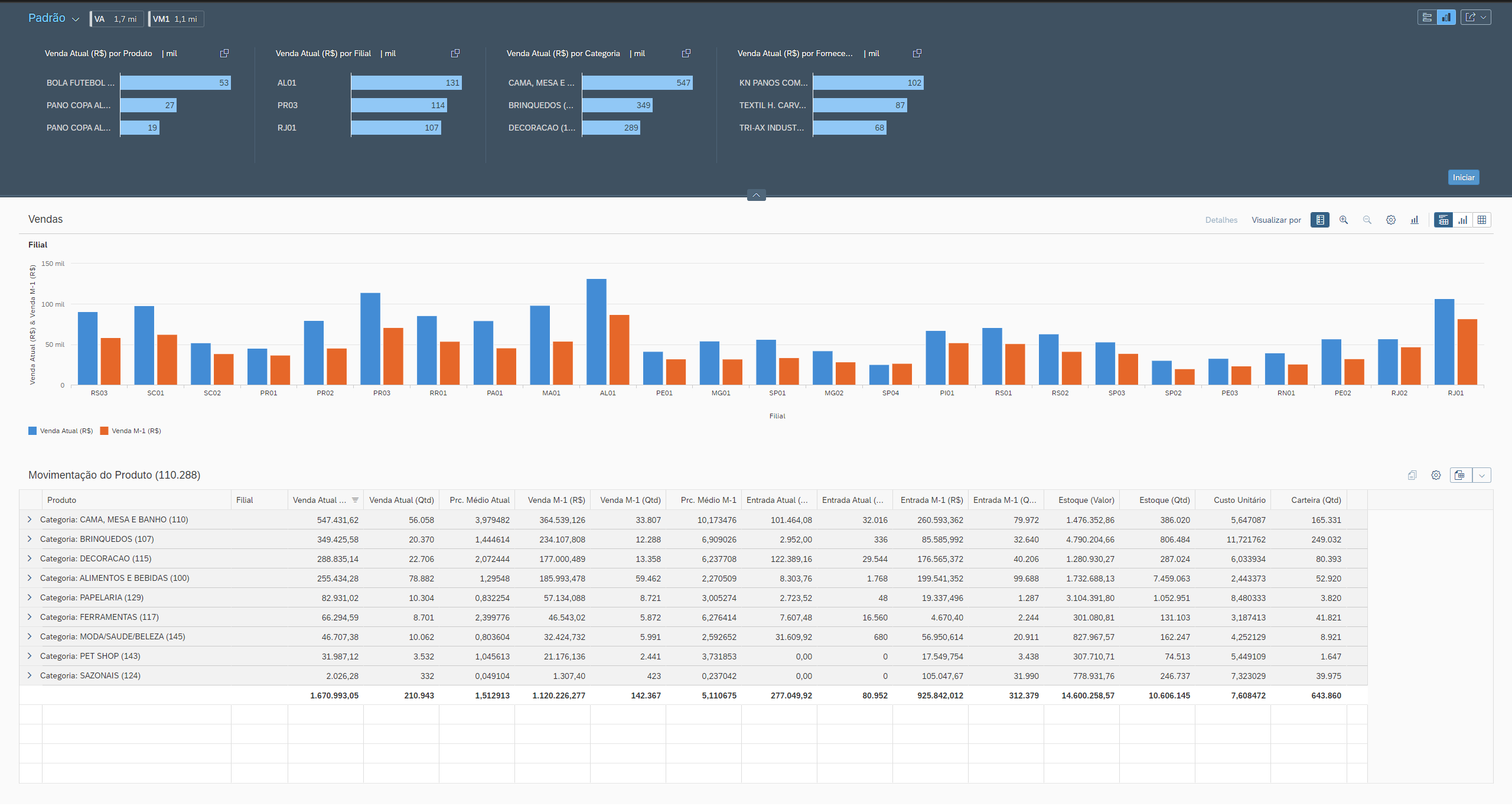This screenshot has width=1512, height=806.
Task: Click the VM1 1,1 mi indicator tag
Action: pyautogui.click(x=176, y=19)
